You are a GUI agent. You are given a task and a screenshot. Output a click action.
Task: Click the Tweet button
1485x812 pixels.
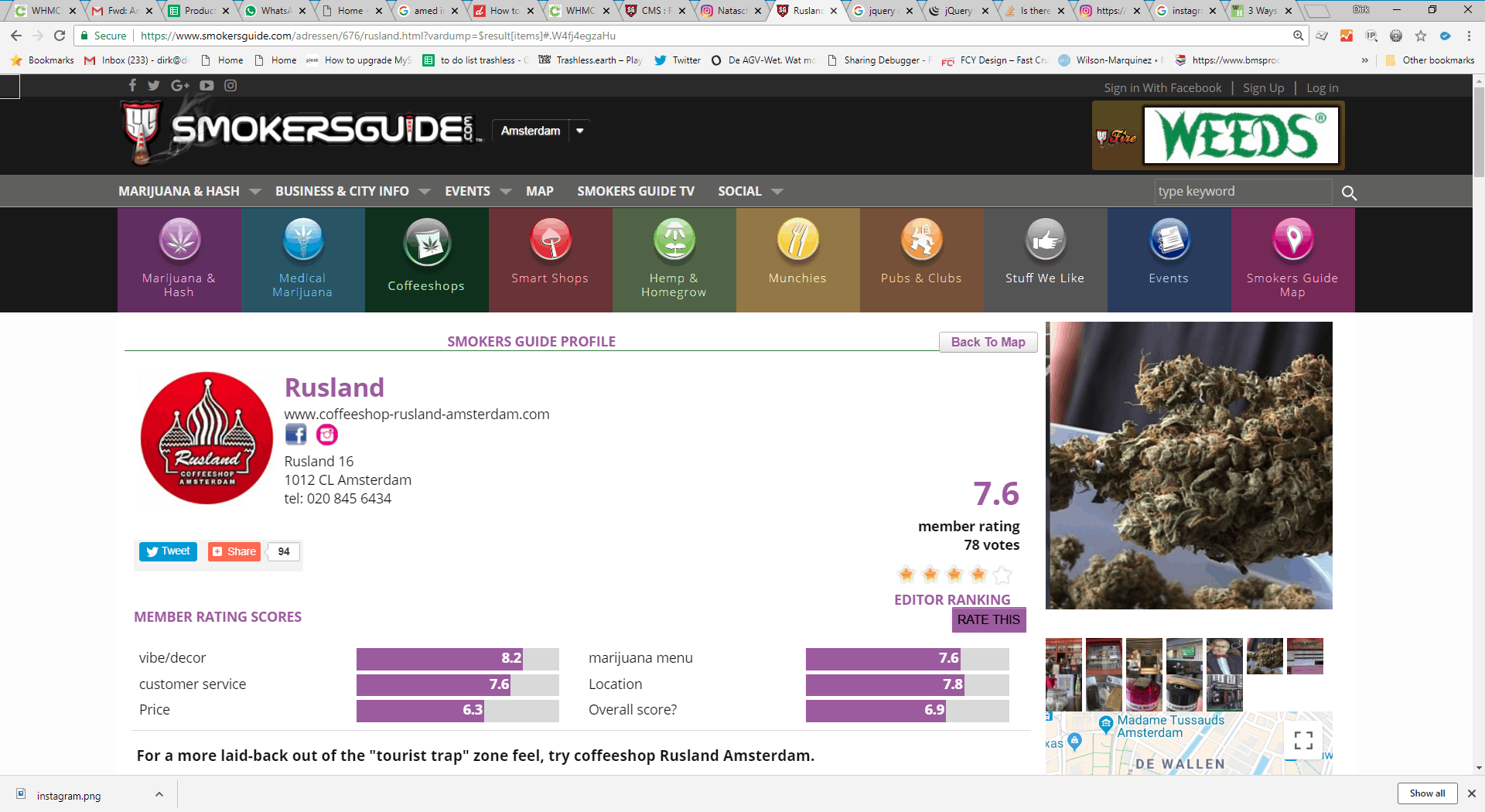pos(168,551)
